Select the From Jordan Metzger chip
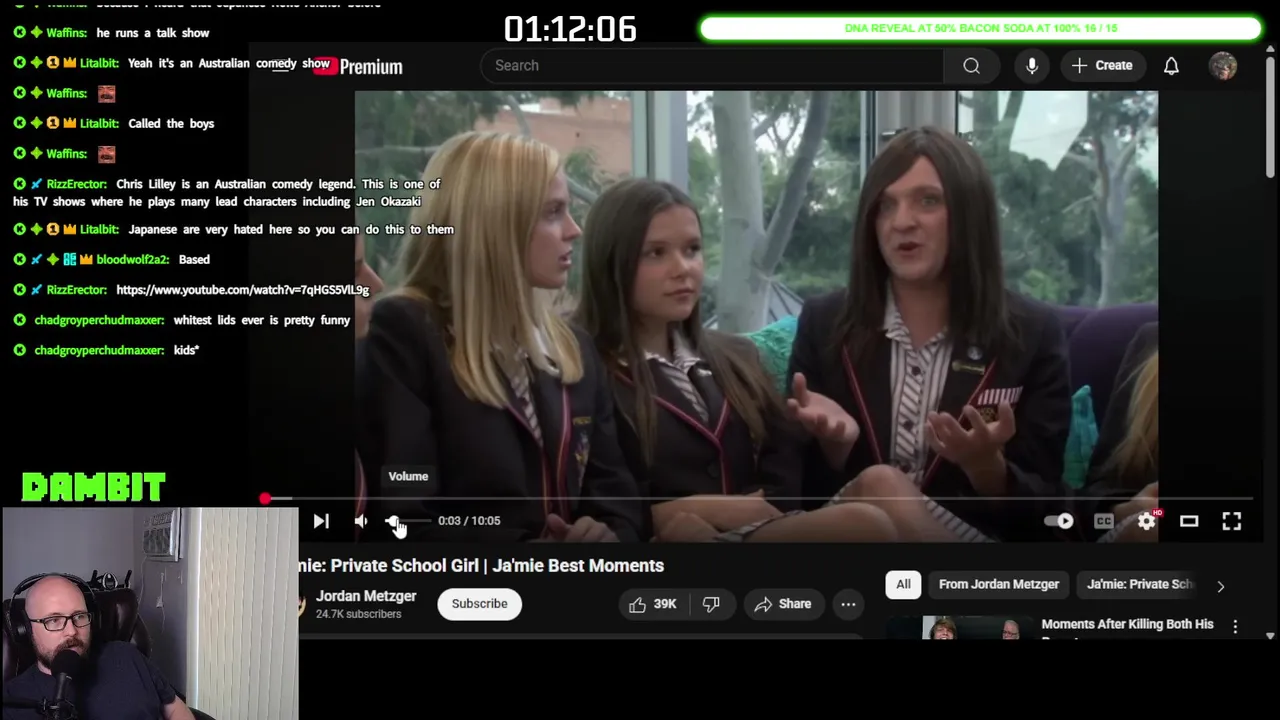The height and width of the screenshot is (720, 1280). 999,584
